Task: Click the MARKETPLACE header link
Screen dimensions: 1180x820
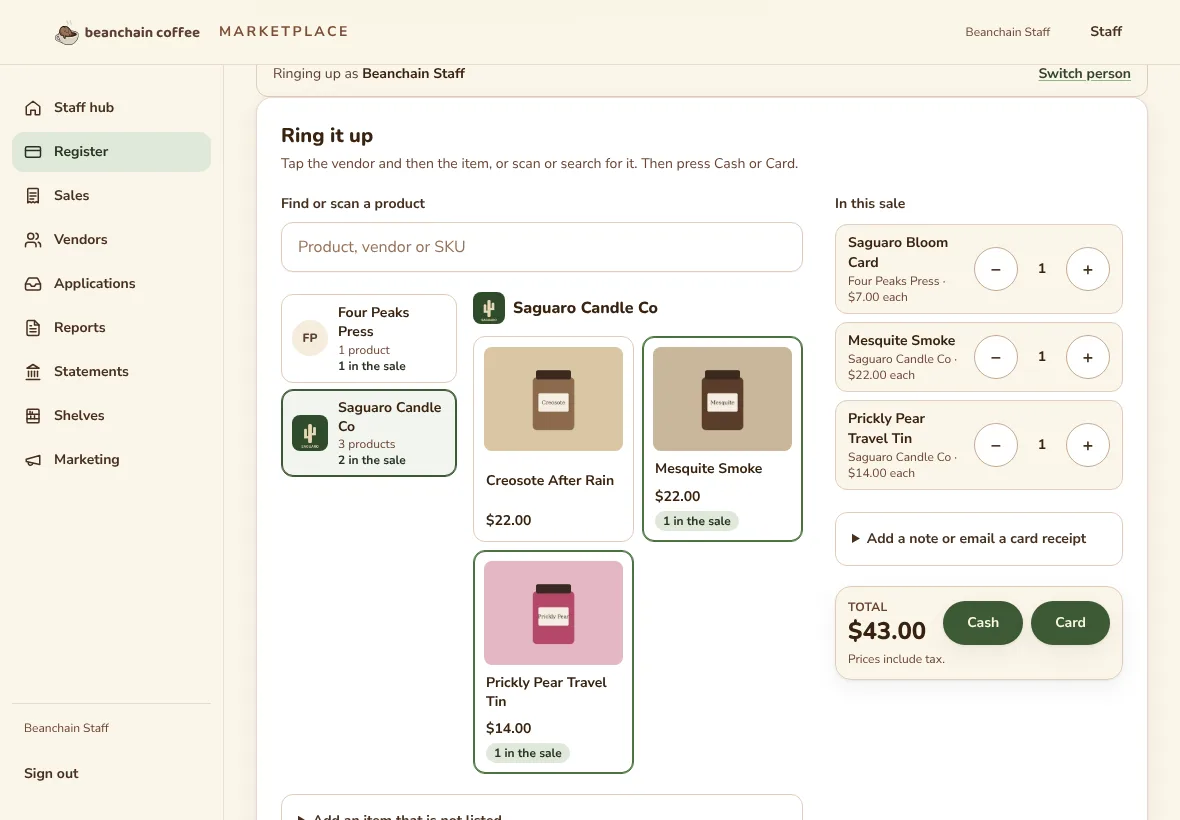Action: tap(284, 32)
